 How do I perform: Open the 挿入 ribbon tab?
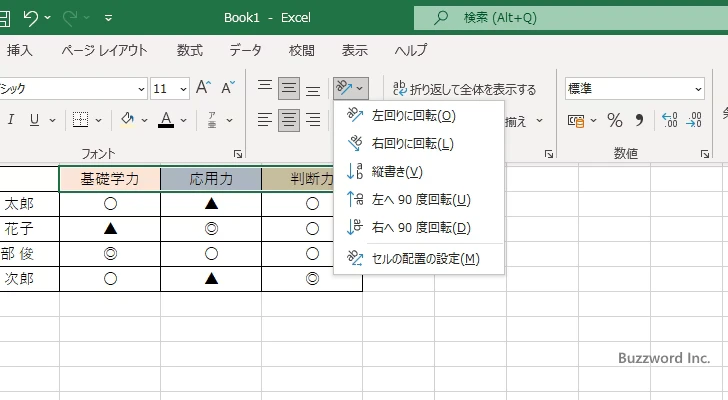point(20,50)
